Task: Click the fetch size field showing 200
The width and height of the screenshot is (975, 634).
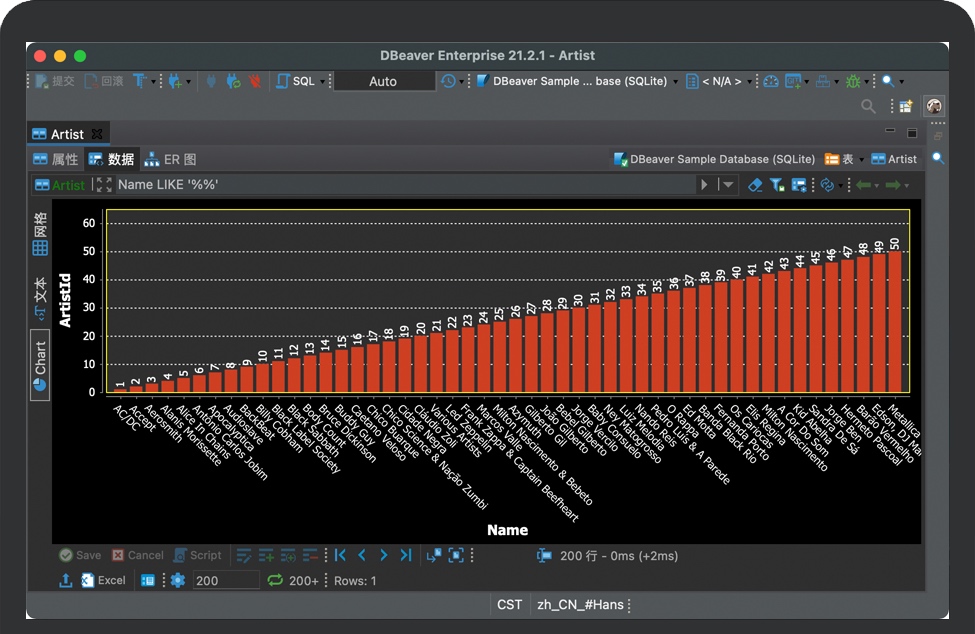Action: pyautogui.click(x=226, y=580)
